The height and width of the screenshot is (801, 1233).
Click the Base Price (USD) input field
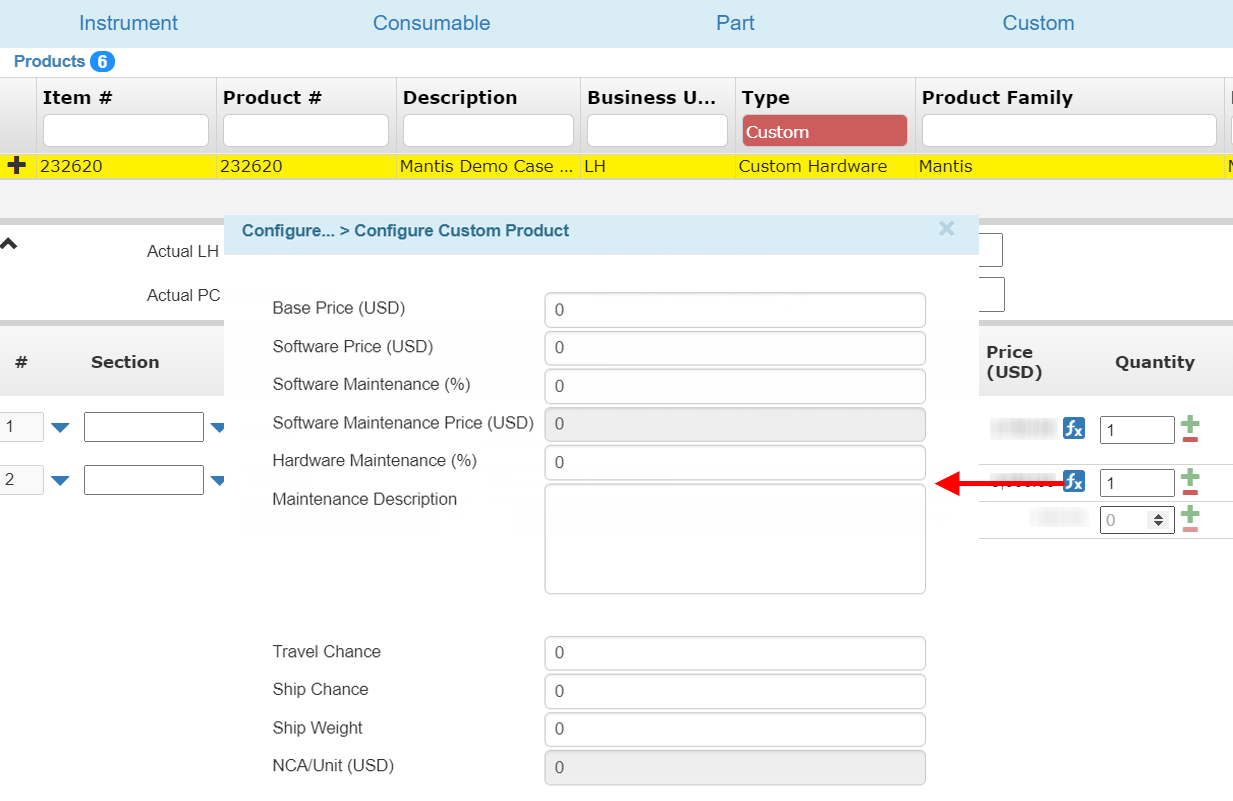(x=734, y=310)
